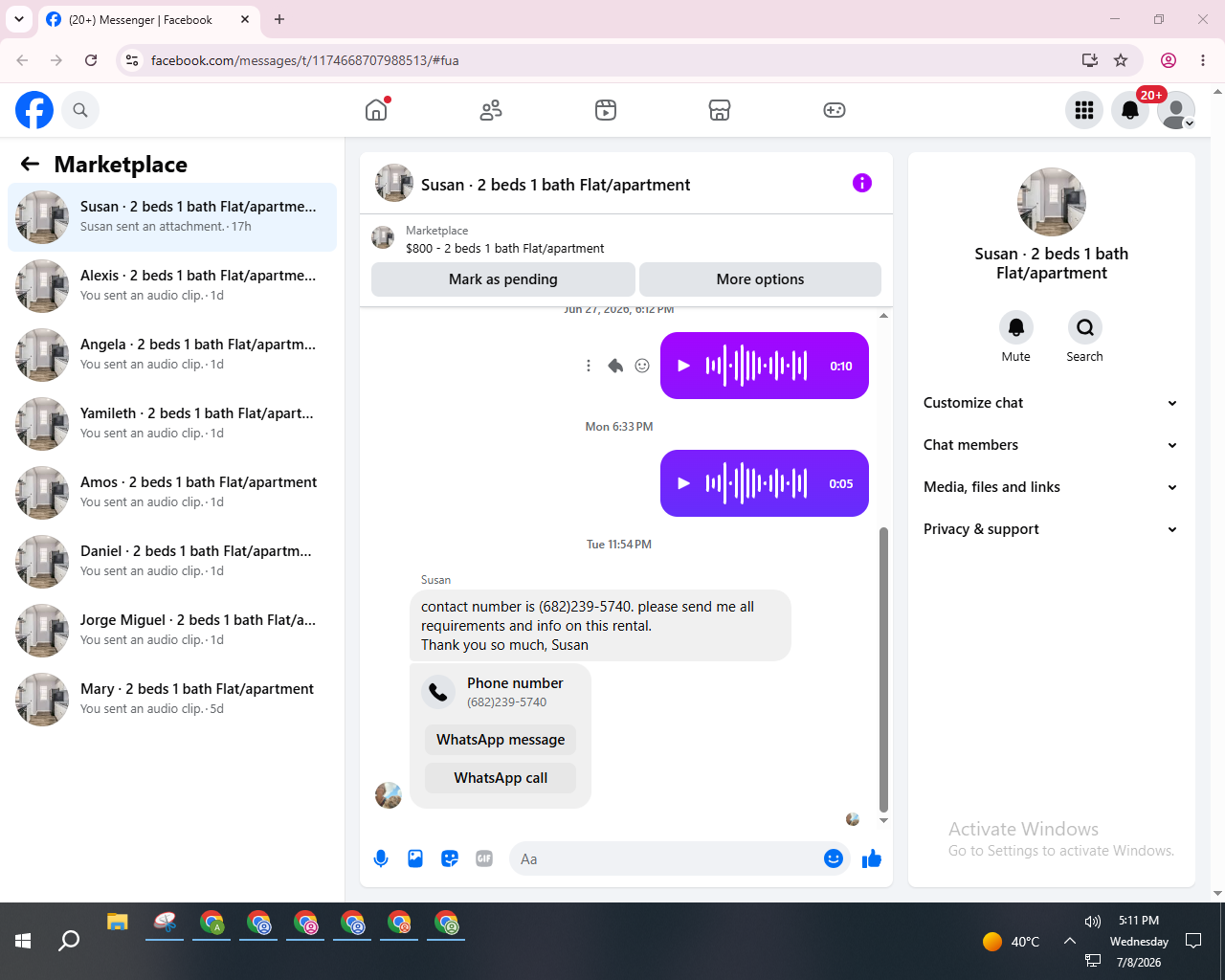The height and width of the screenshot is (980, 1225).
Task: Bookmark this page with the star icon
Action: coord(1121,60)
